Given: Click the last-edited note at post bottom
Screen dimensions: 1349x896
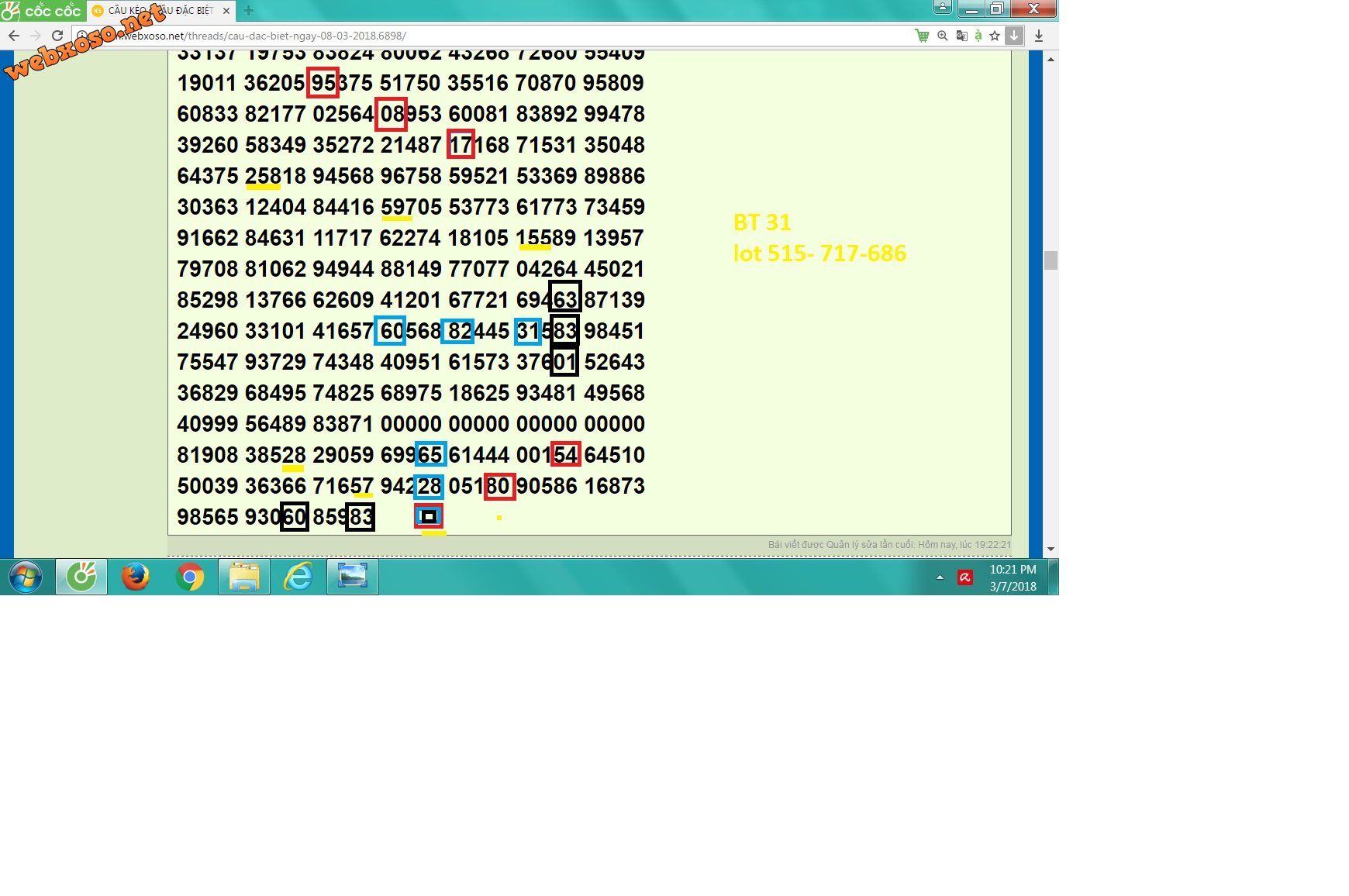Looking at the screenshot, I should click(x=889, y=545).
